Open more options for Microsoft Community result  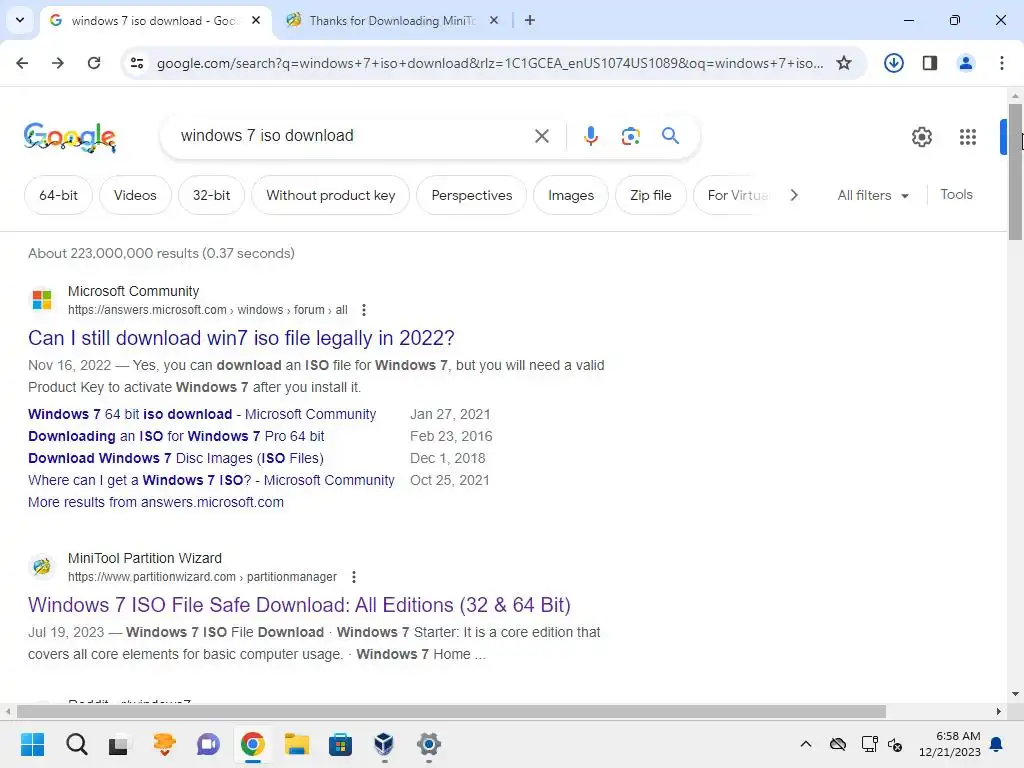pyautogui.click(x=364, y=310)
